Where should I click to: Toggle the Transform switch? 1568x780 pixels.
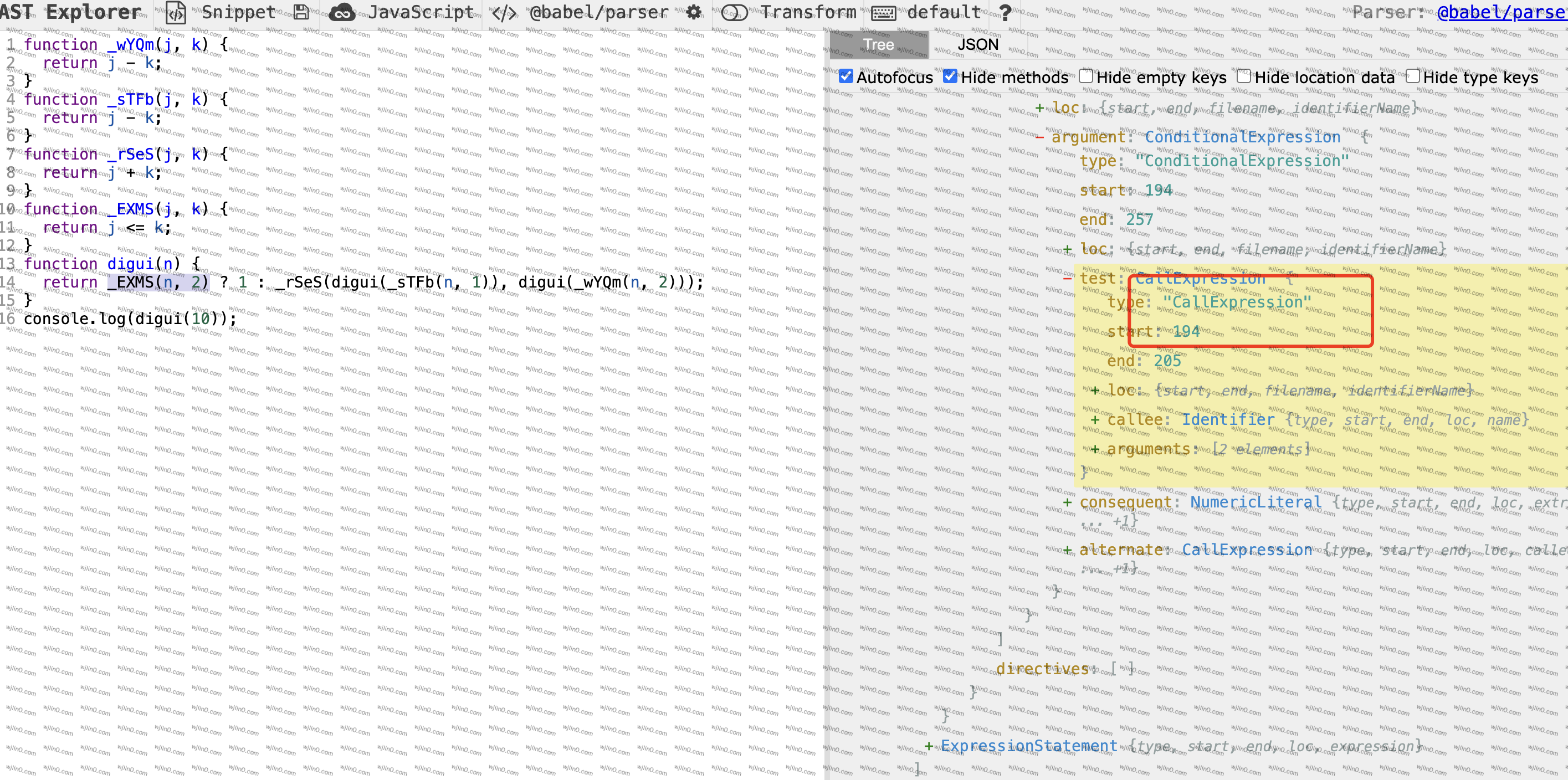point(734,13)
